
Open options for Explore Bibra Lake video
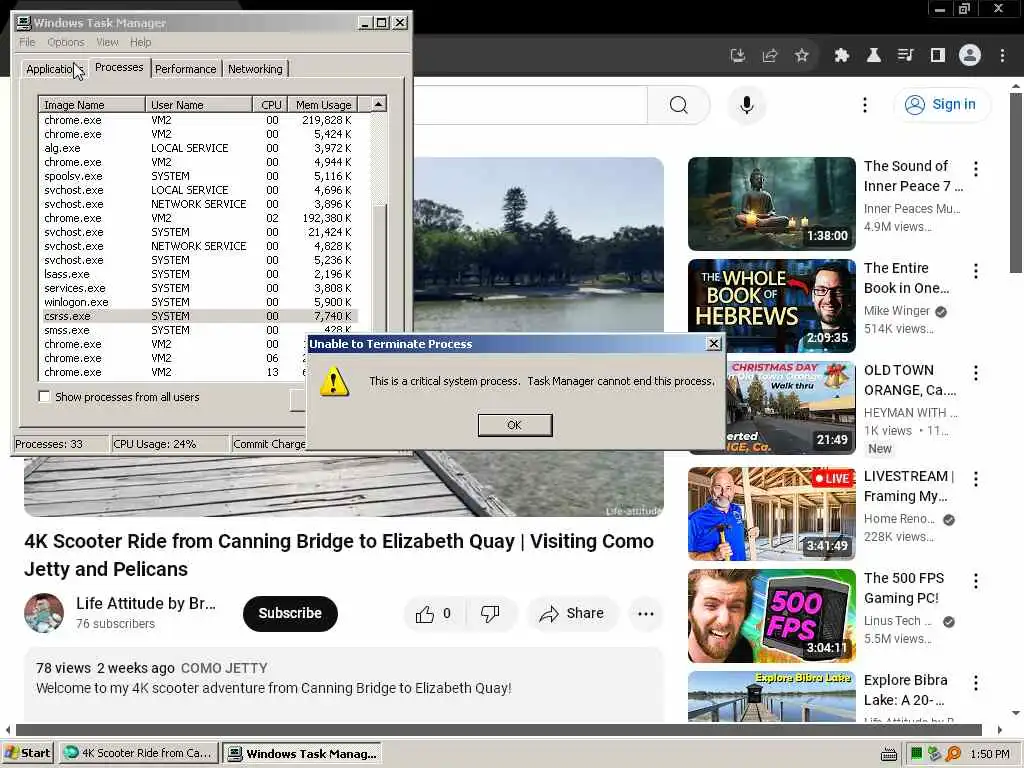[x=976, y=683]
